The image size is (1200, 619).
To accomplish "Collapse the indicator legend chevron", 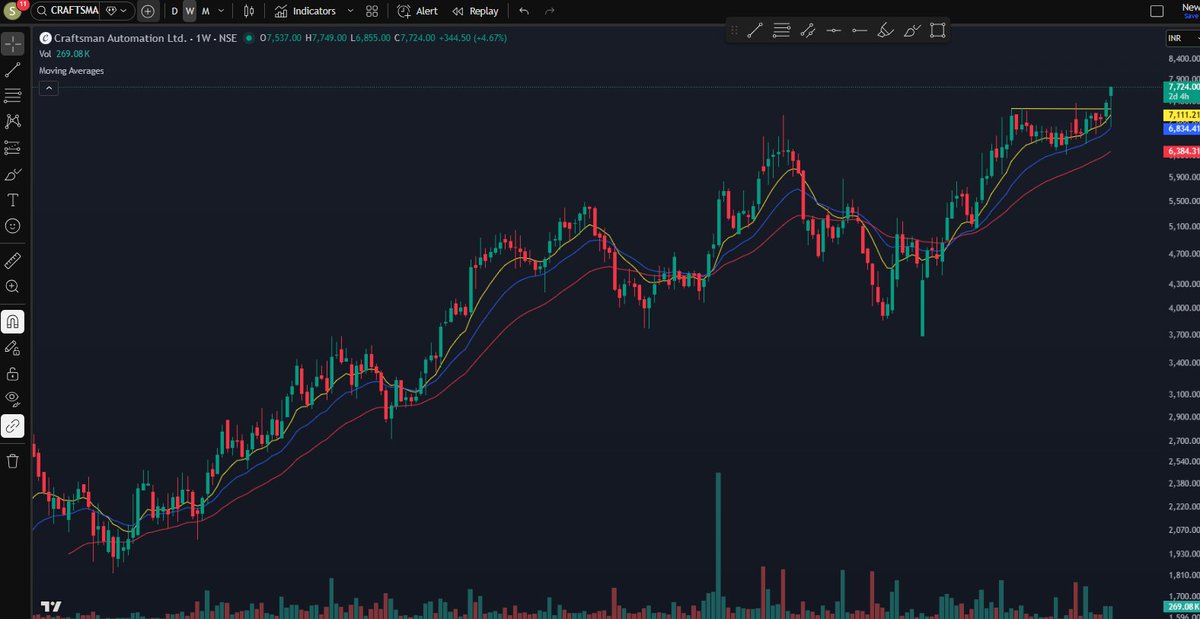I will click(49, 88).
